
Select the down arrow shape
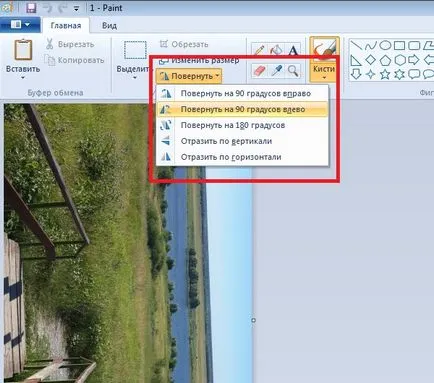pos(356,74)
